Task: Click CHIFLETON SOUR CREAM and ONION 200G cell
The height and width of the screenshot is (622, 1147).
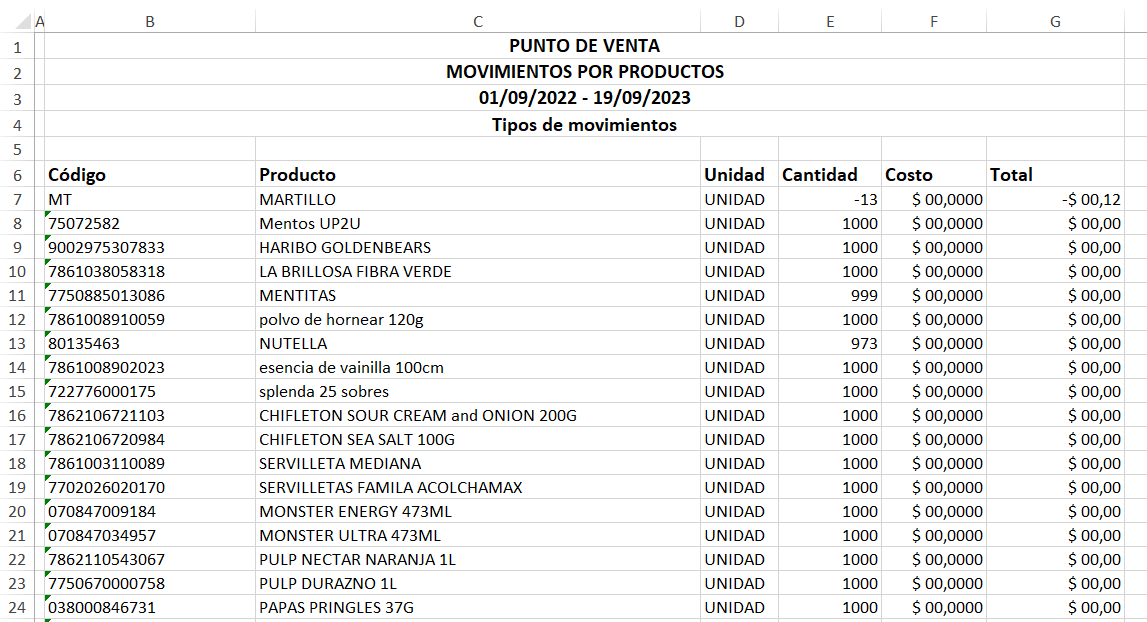Action: click(x=478, y=416)
